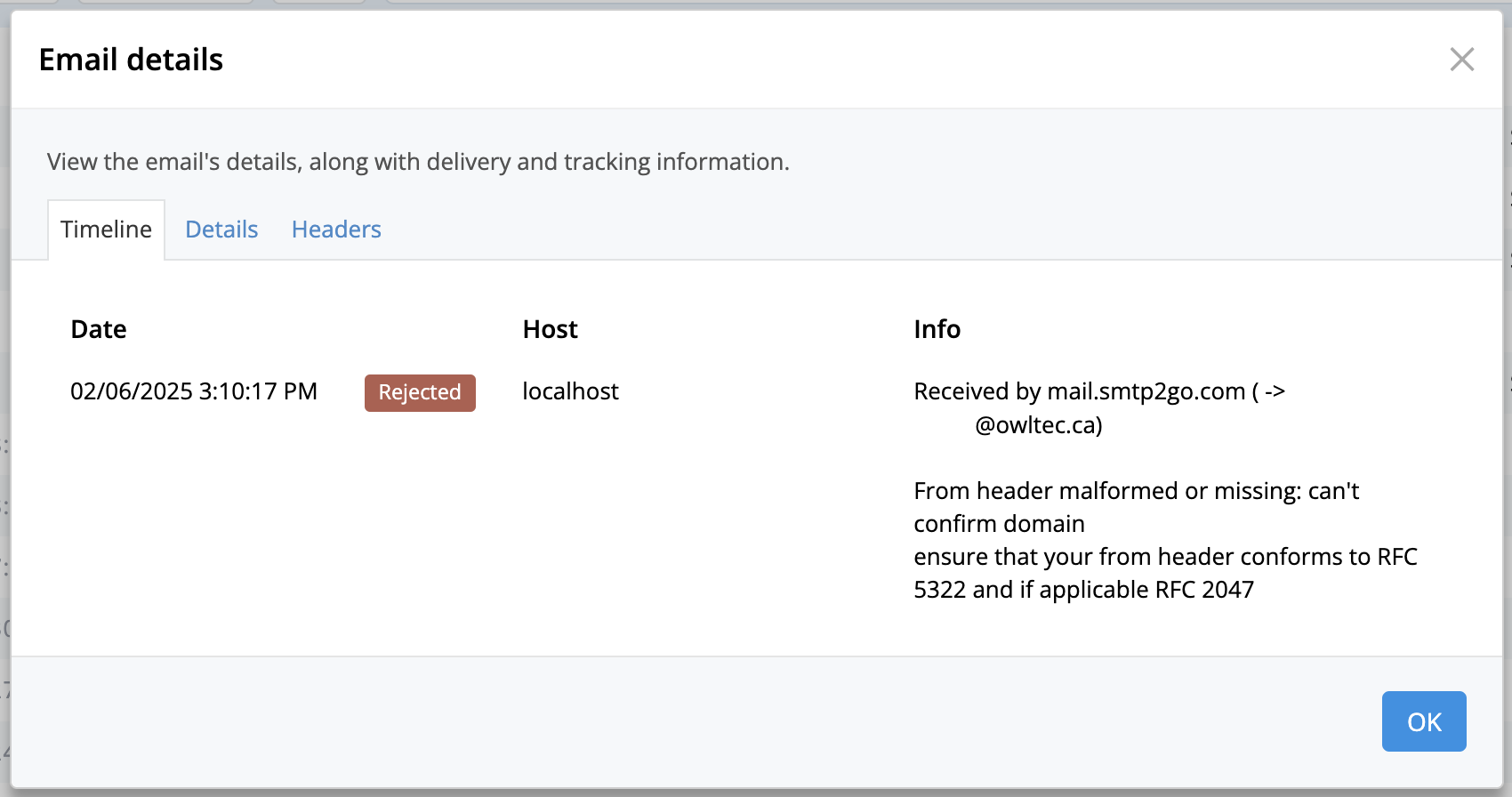Click the Date column header

pyautogui.click(x=99, y=329)
